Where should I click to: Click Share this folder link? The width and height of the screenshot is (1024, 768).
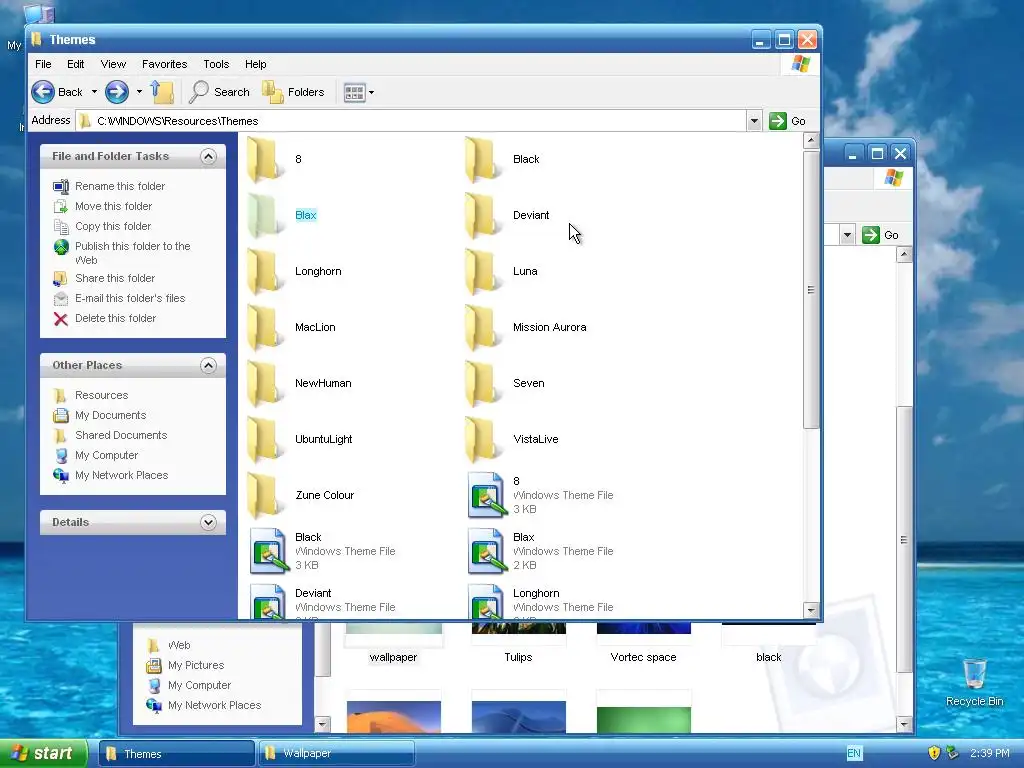pyautogui.click(x=115, y=278)
